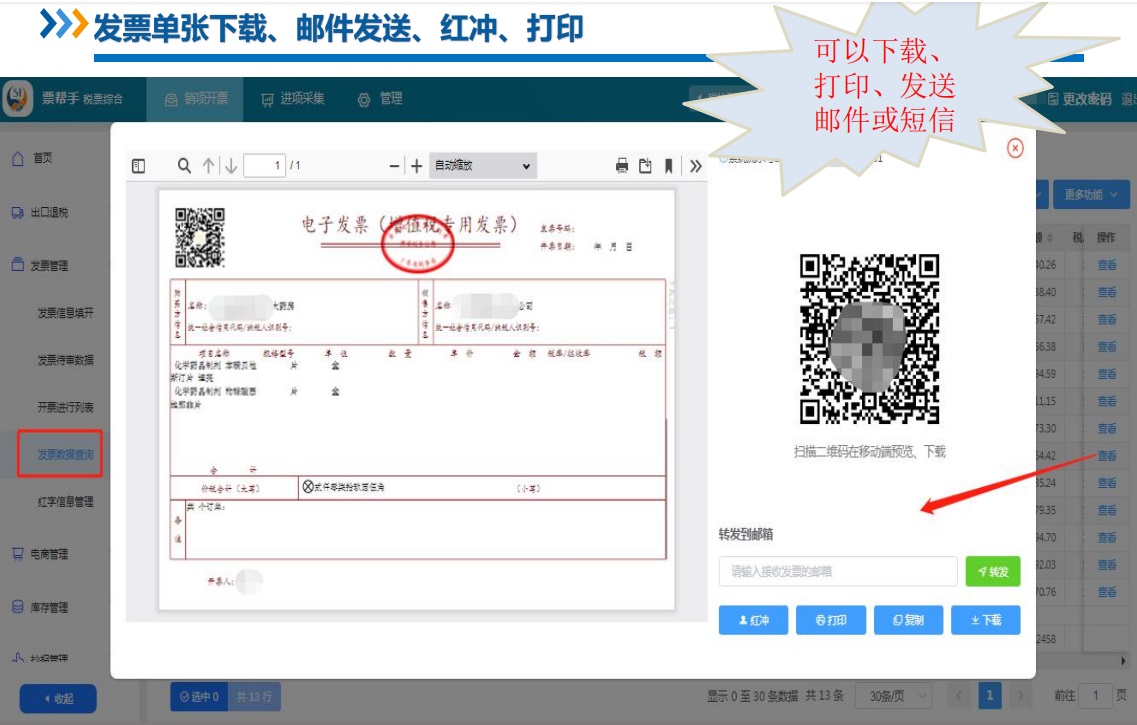
Task: Click the bookmark icon in PDF toolbar
Action: 669,166
